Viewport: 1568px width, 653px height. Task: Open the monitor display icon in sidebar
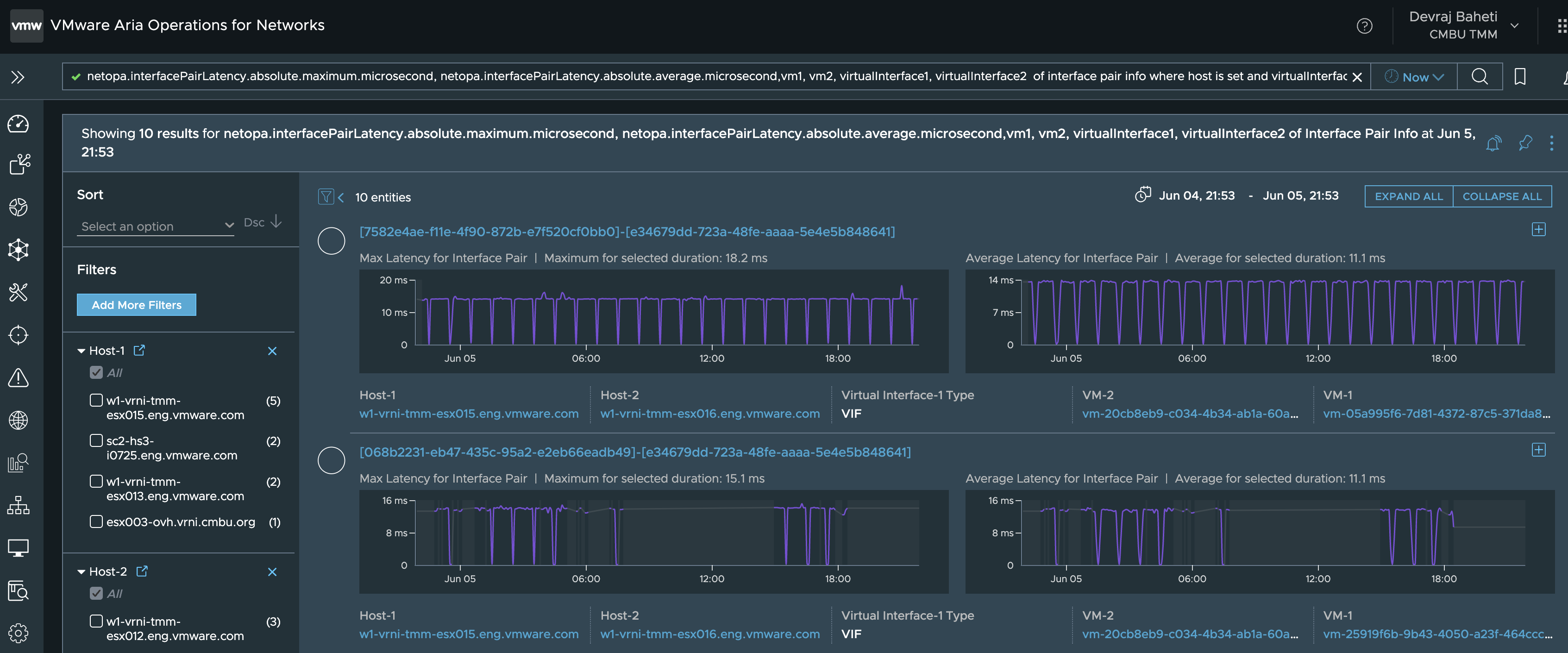pos(18,548)
